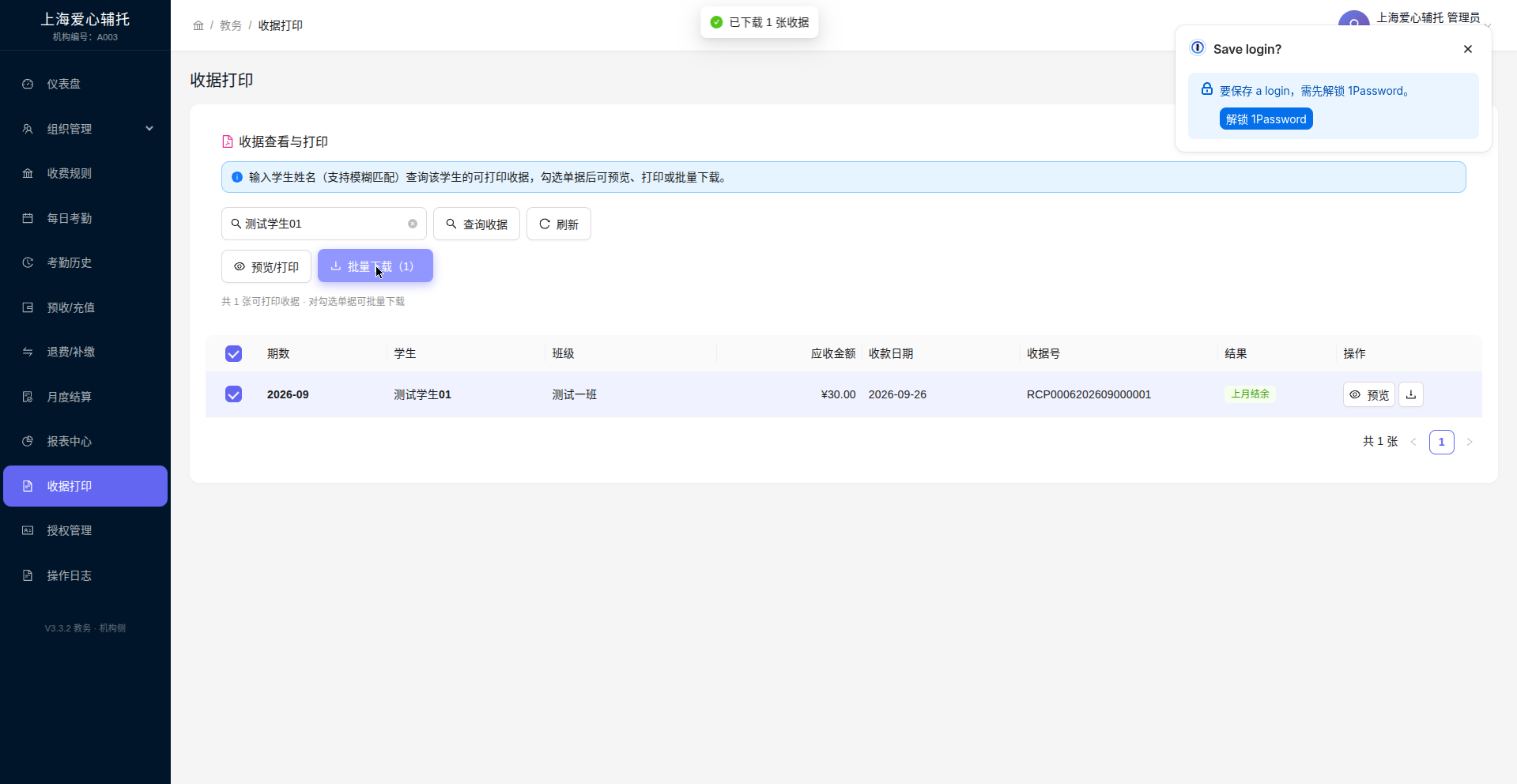Open 收费规则 menu item
The height and width of the screenshot is (784, 1517).
pyautogui.click(x=85, y=173)
